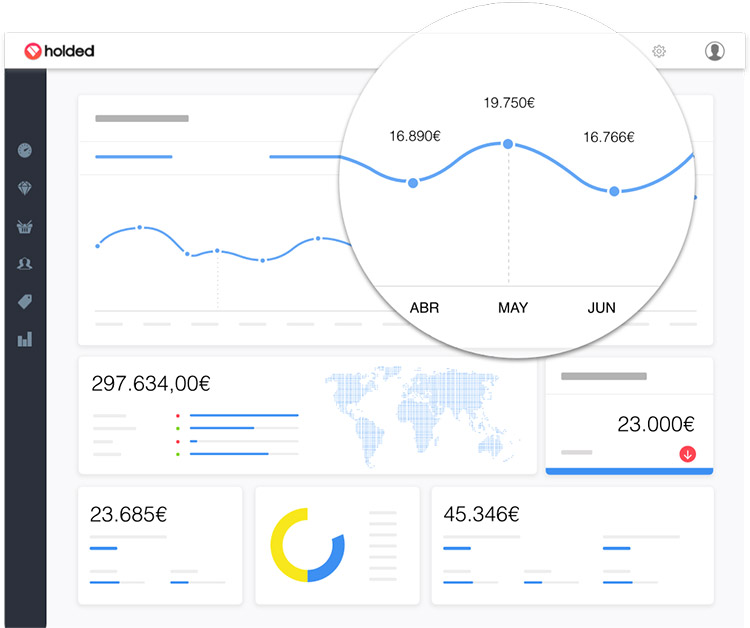Click the MAY data point on chart

pyautogui.click(x=508, y=144)
